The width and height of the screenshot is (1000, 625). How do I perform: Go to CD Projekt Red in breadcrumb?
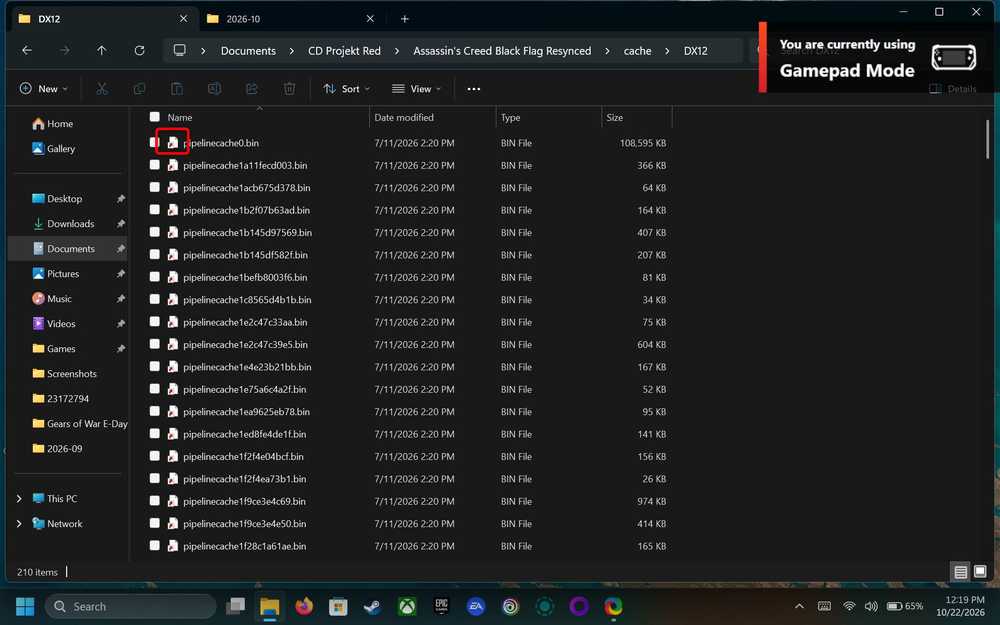pos(344,50)
